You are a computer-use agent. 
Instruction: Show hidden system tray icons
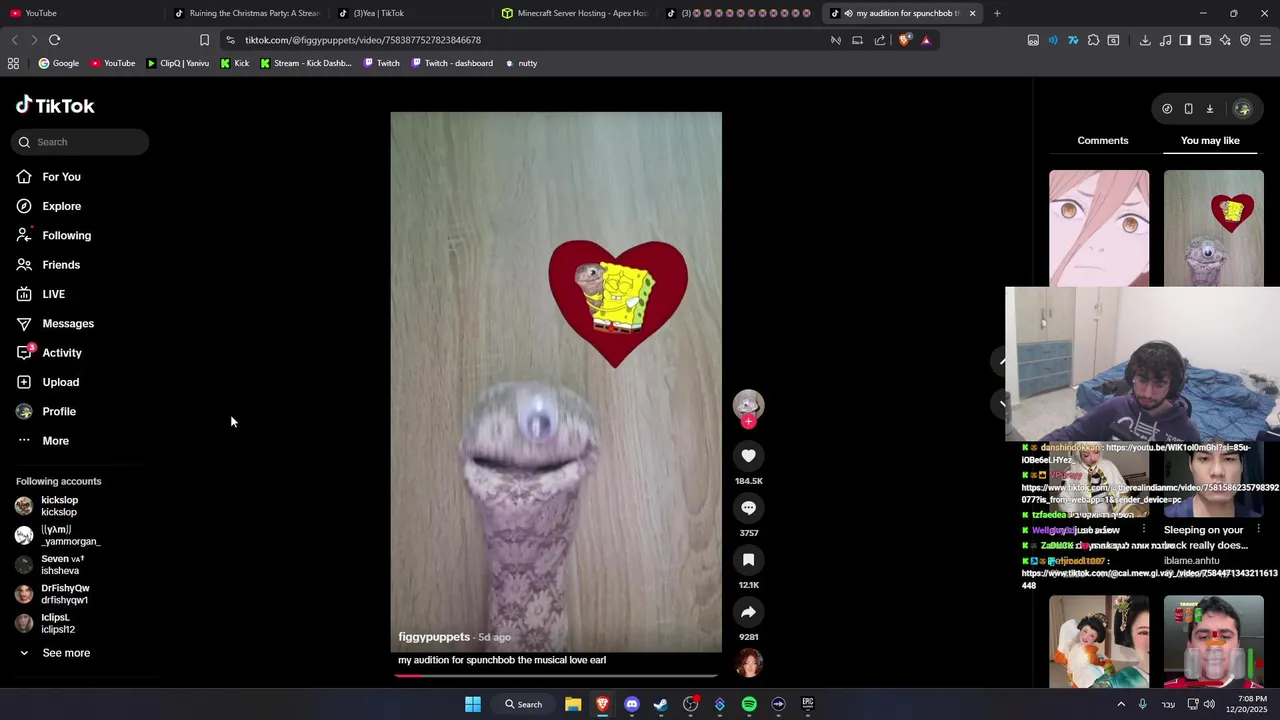(1121, 704)
